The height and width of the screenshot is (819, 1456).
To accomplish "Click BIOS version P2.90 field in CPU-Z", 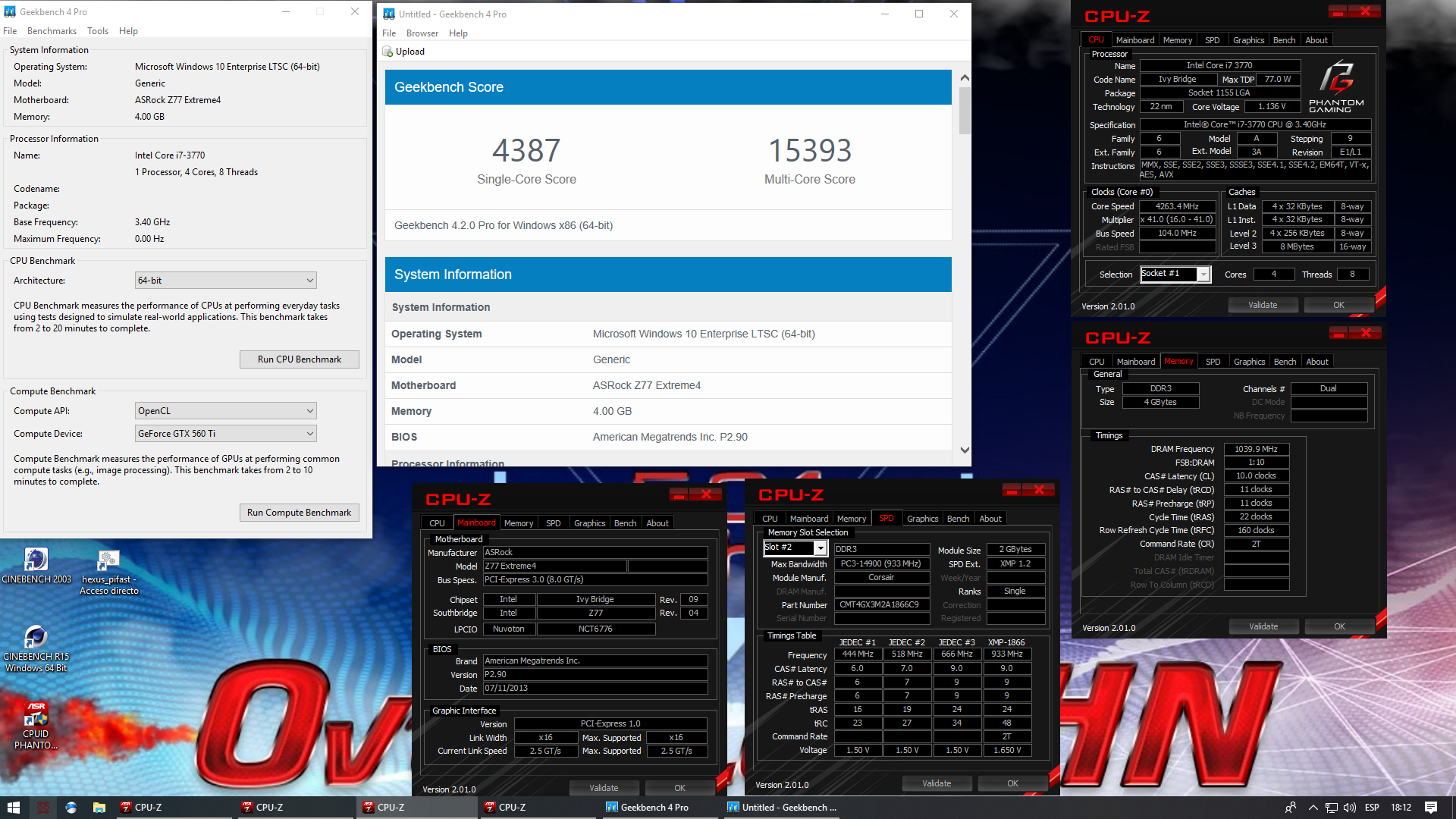I will click(x=595, y=674).
